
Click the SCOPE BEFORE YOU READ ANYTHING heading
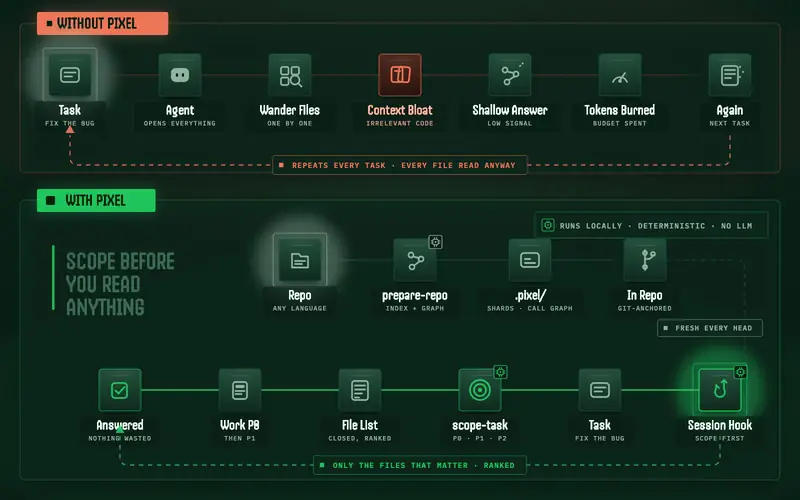tap(120, 284)
